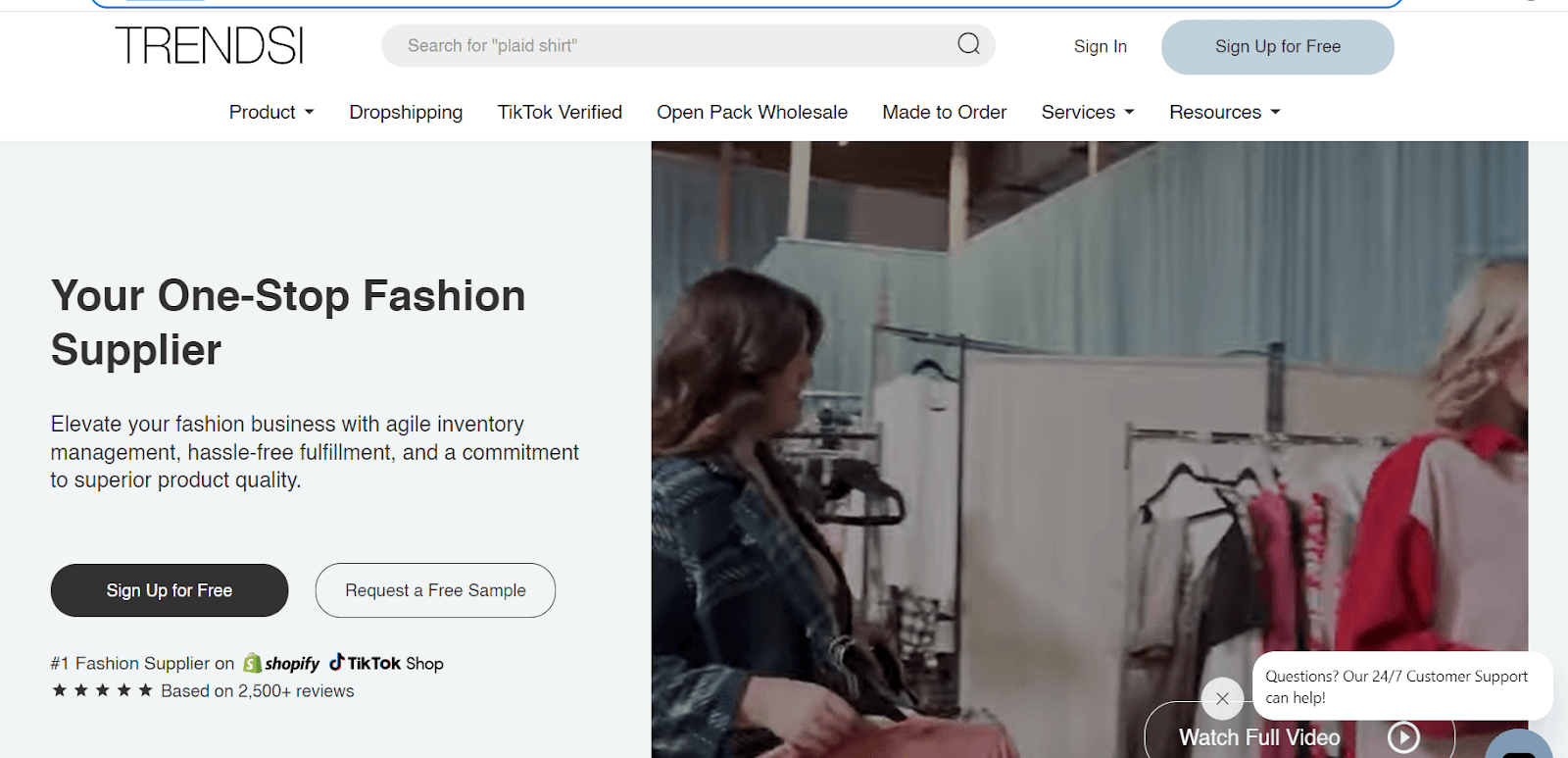Screen dimensions: 1568x758
Task: Open the TikTok Verified page
Action: (560, 113)
